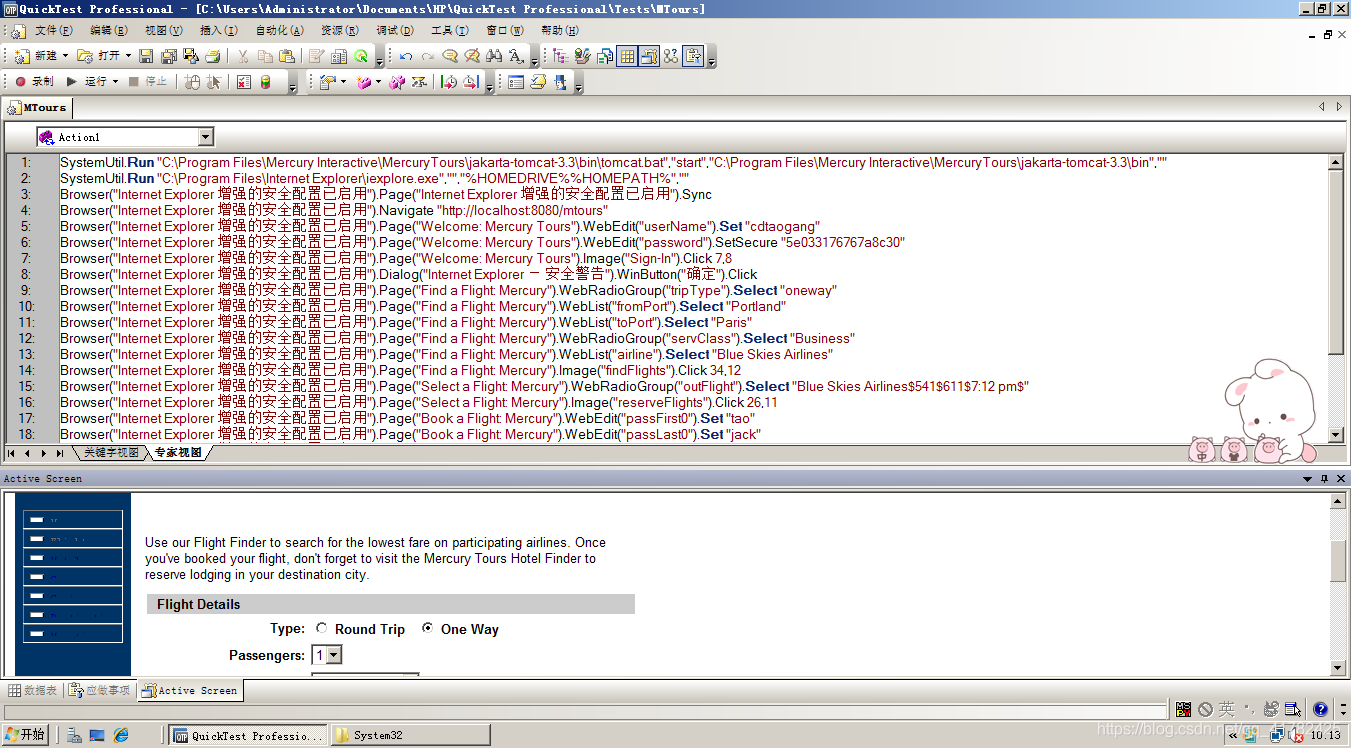
Task: Open the 工具(T) menu
Action: pos(449,31)
